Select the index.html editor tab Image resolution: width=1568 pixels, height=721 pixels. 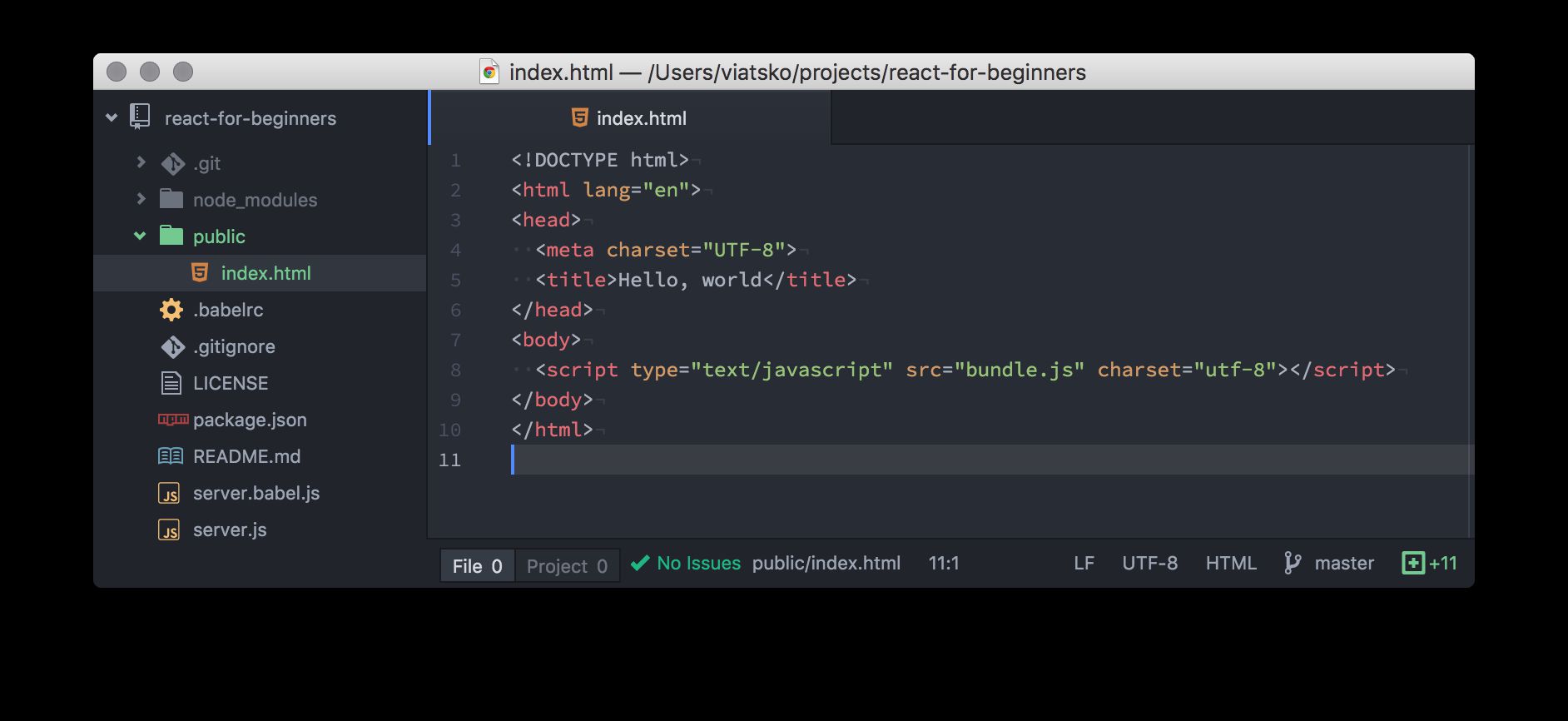click(630, 117)
